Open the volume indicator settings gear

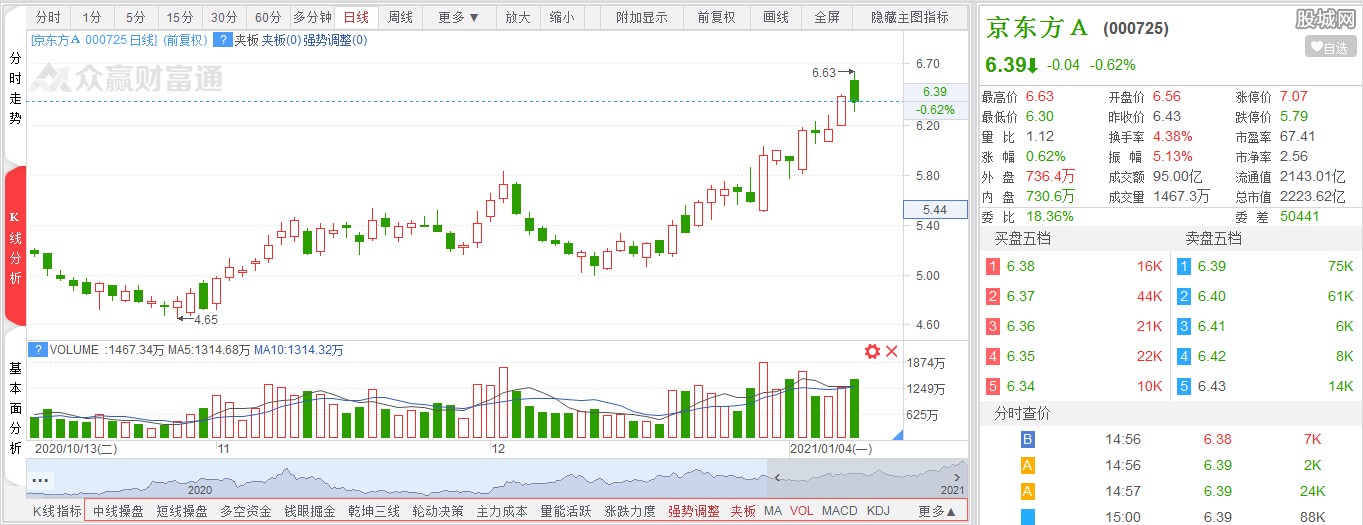872,351
